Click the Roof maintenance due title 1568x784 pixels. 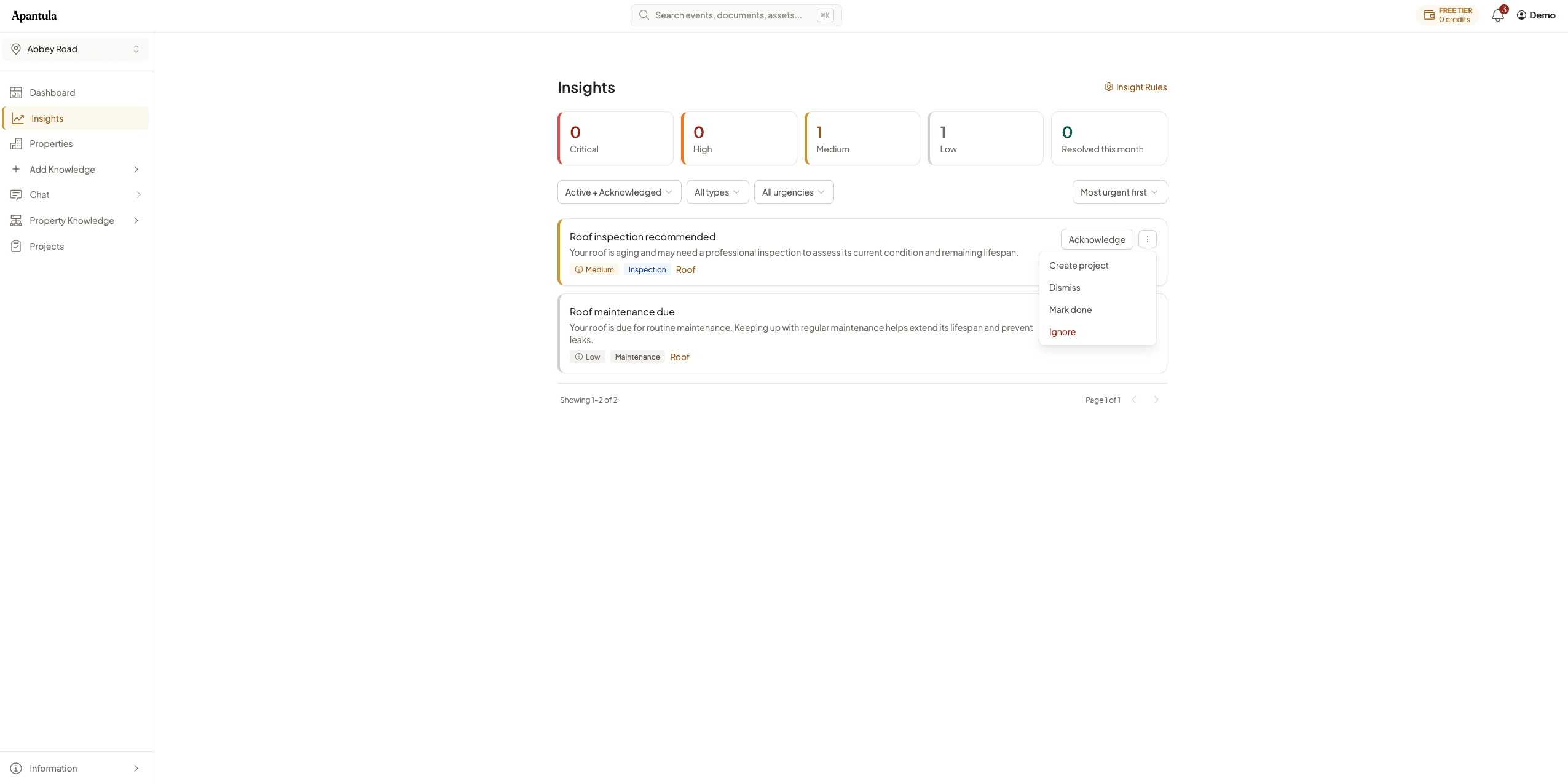click(x=622, y=312)
